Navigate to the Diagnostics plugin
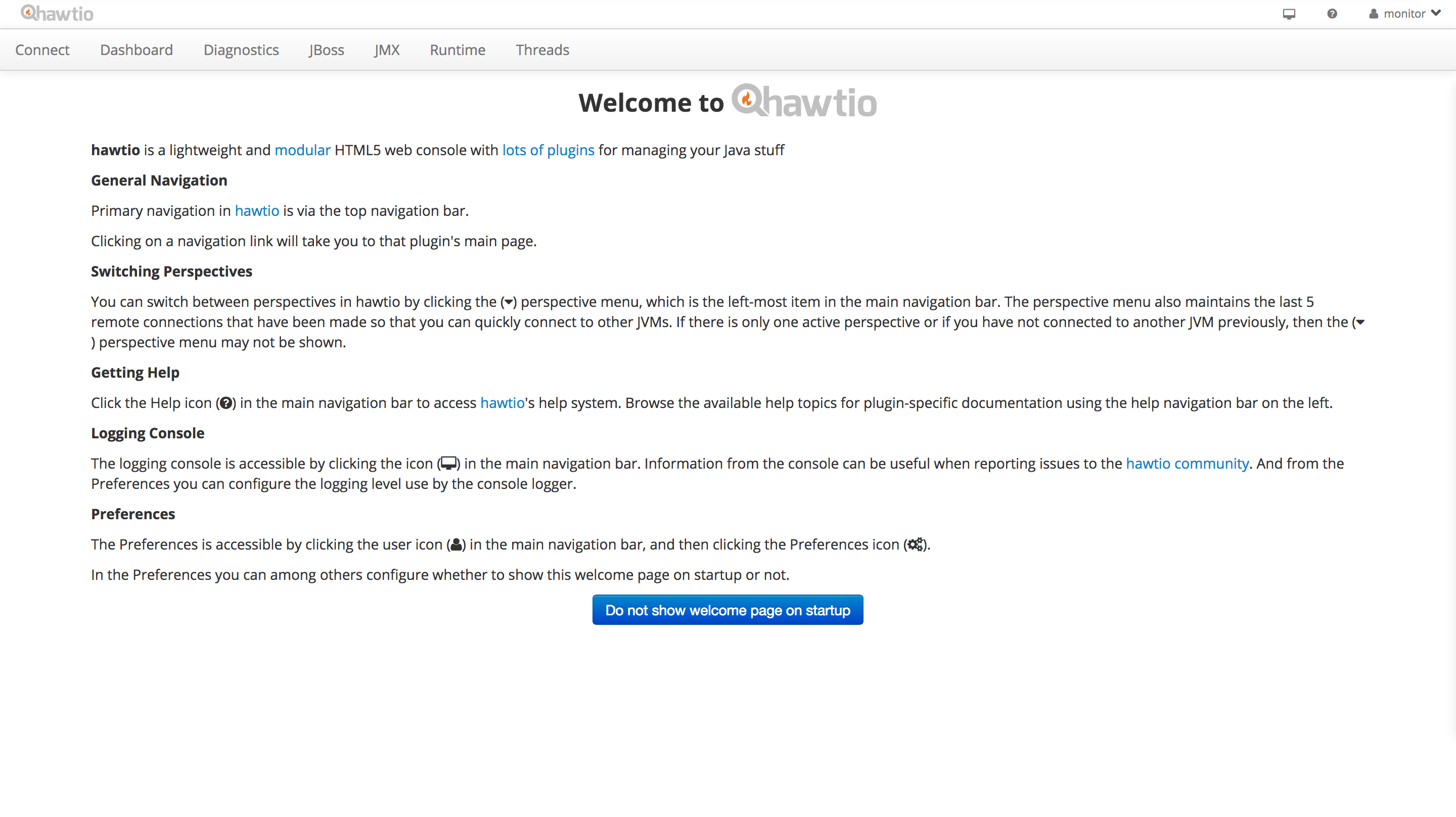 [x=241, y=50]
